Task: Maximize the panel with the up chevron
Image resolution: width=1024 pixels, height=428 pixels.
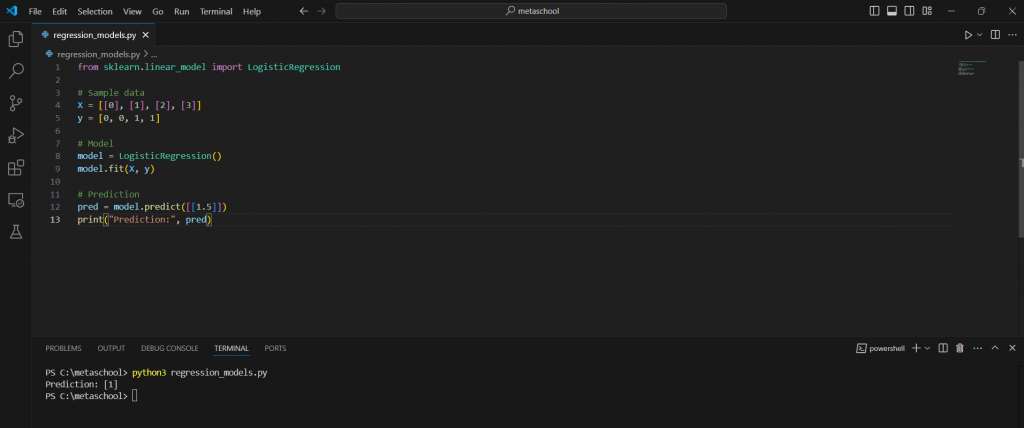Action: point(995,348)
